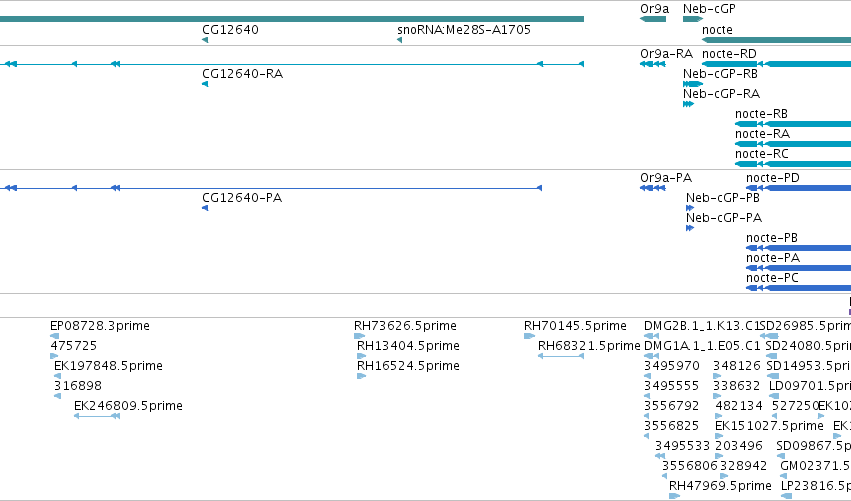Open the nocte-RD transcript label
Screen dimensions: 851x501
point(729,54)
